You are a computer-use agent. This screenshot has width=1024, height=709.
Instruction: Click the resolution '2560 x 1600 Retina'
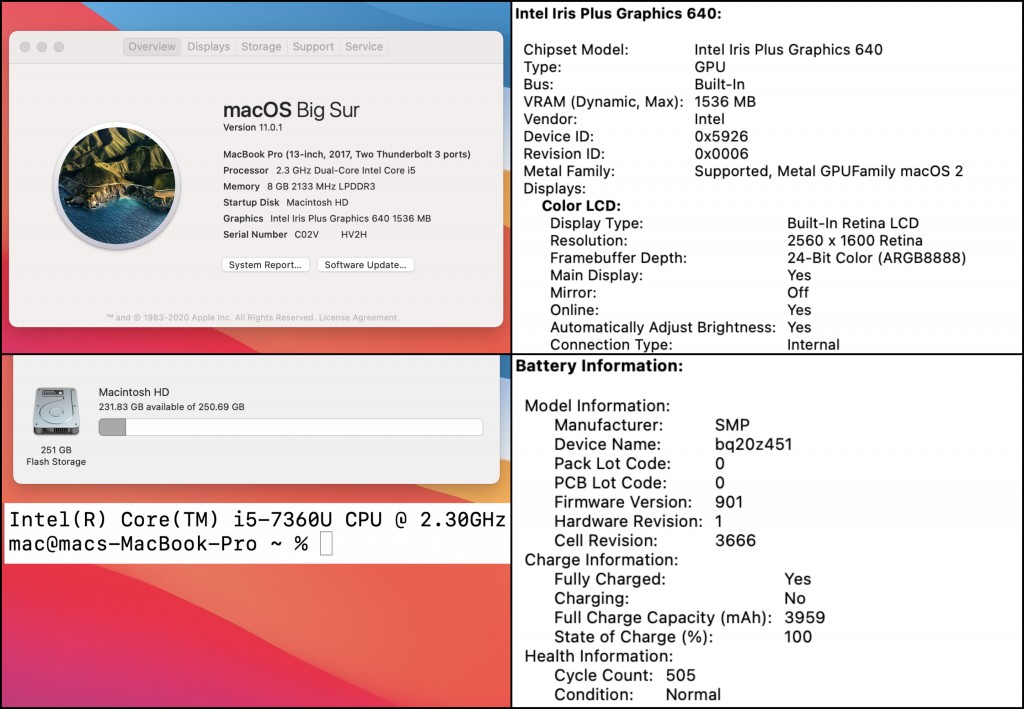point(855,240)
